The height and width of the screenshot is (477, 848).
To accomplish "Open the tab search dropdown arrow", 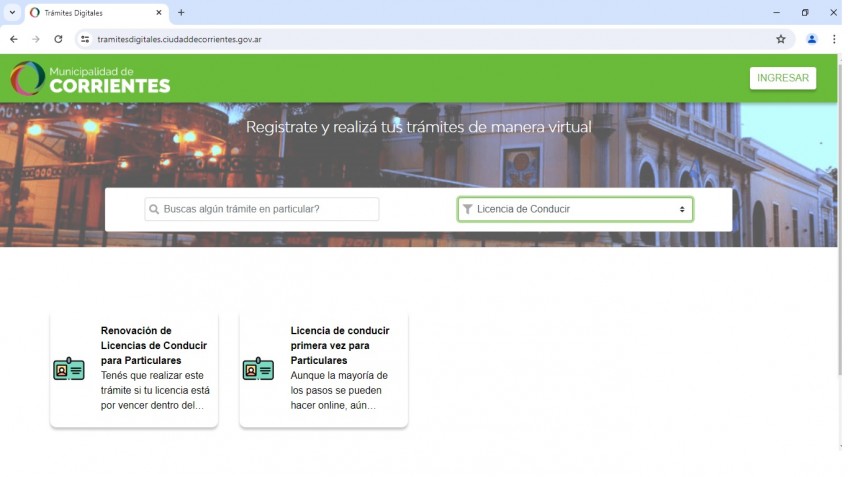I will coord(11,13).
